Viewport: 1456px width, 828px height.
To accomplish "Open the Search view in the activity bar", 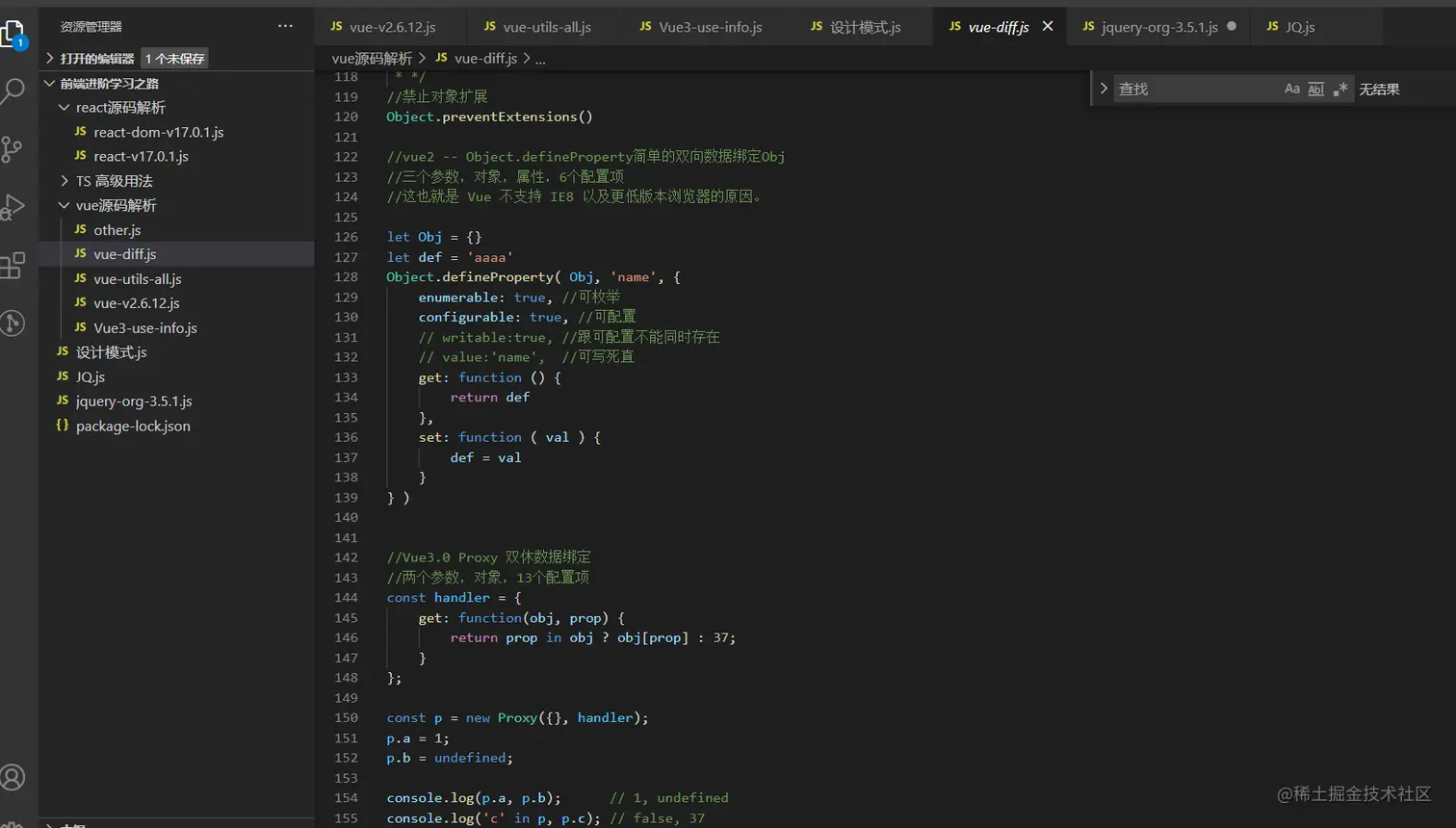I will pyautogui.click(x=13, y=91).
